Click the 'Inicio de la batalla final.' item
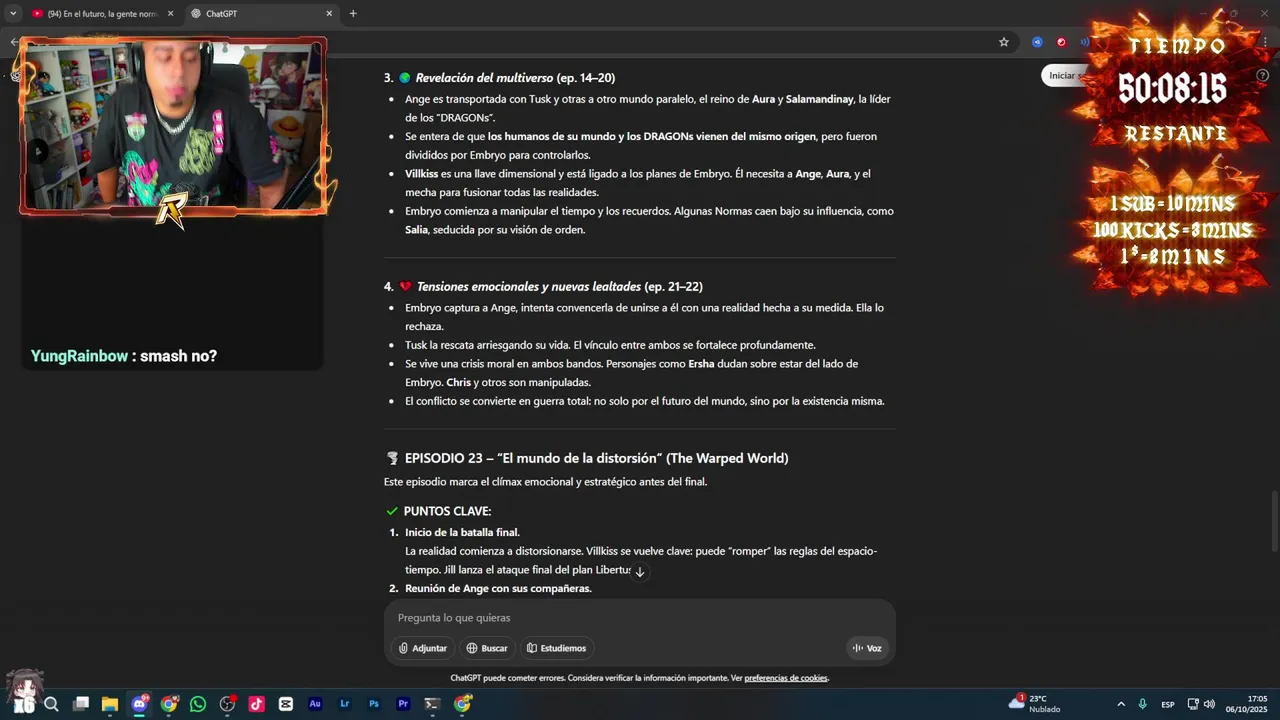The width and height of the screenshot is (1280, 720). (x=462, y=532)
